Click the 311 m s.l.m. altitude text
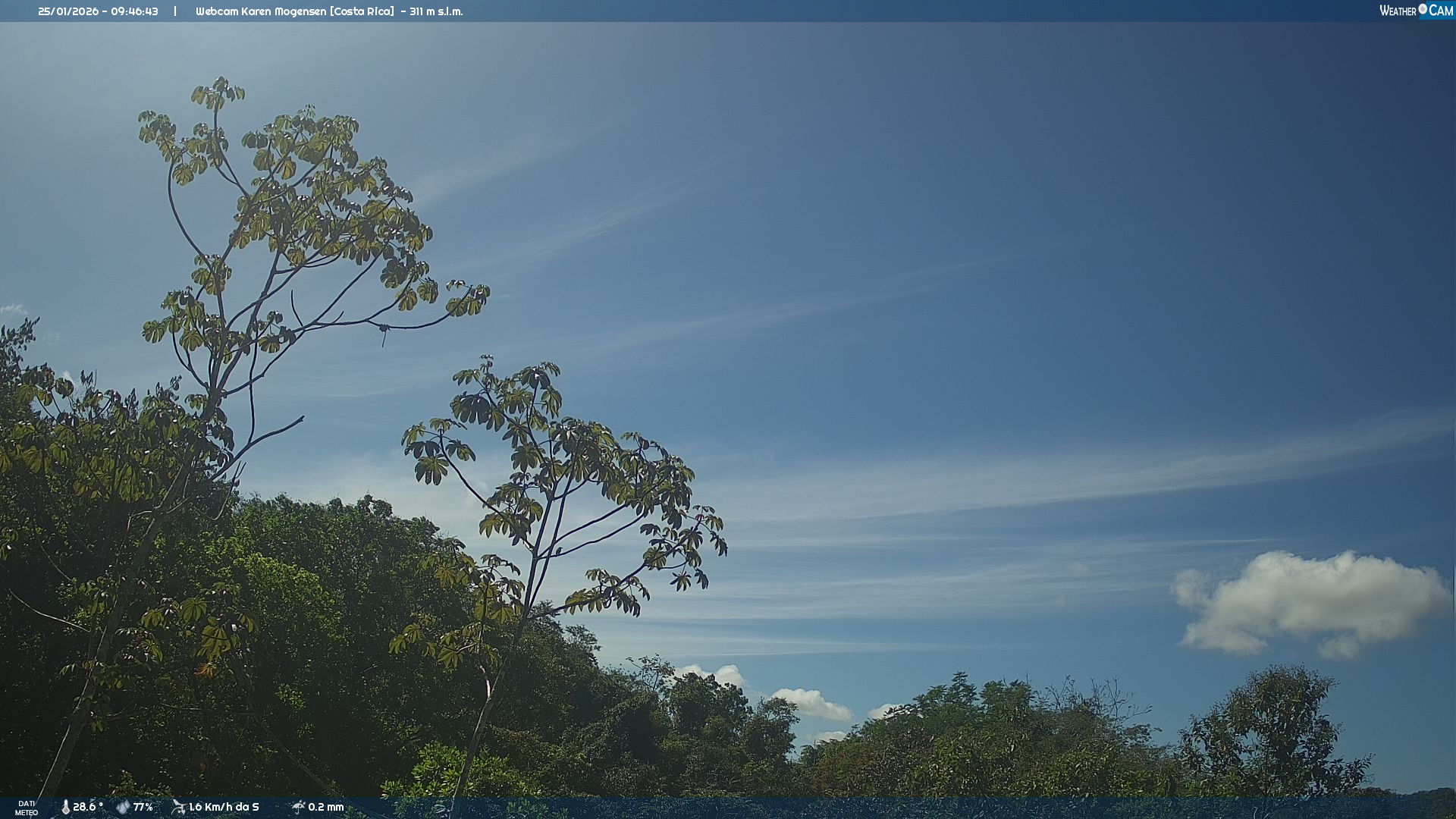Screen dimensions: 1456x819 436,11
